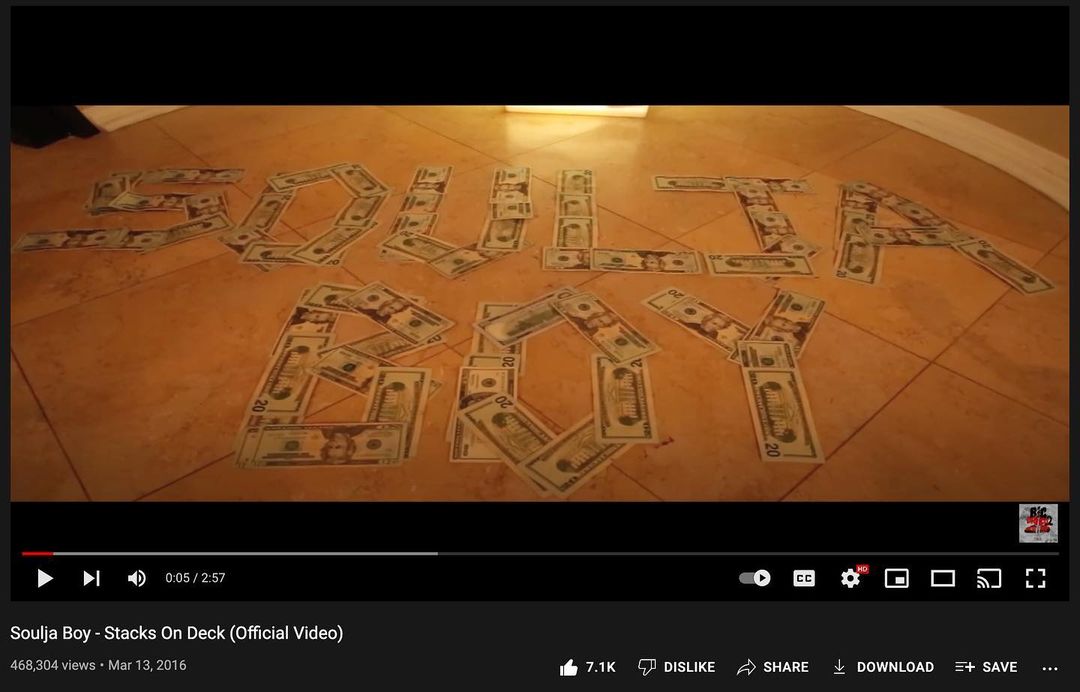Image resolution: width=1080 pixels, height=692 pixels.
Task: Click the channel watermark thumbnail
Action: (1038, 523)
